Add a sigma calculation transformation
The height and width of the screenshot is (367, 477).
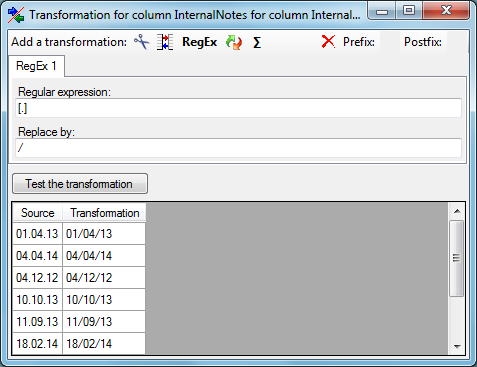tap(257, 42)
